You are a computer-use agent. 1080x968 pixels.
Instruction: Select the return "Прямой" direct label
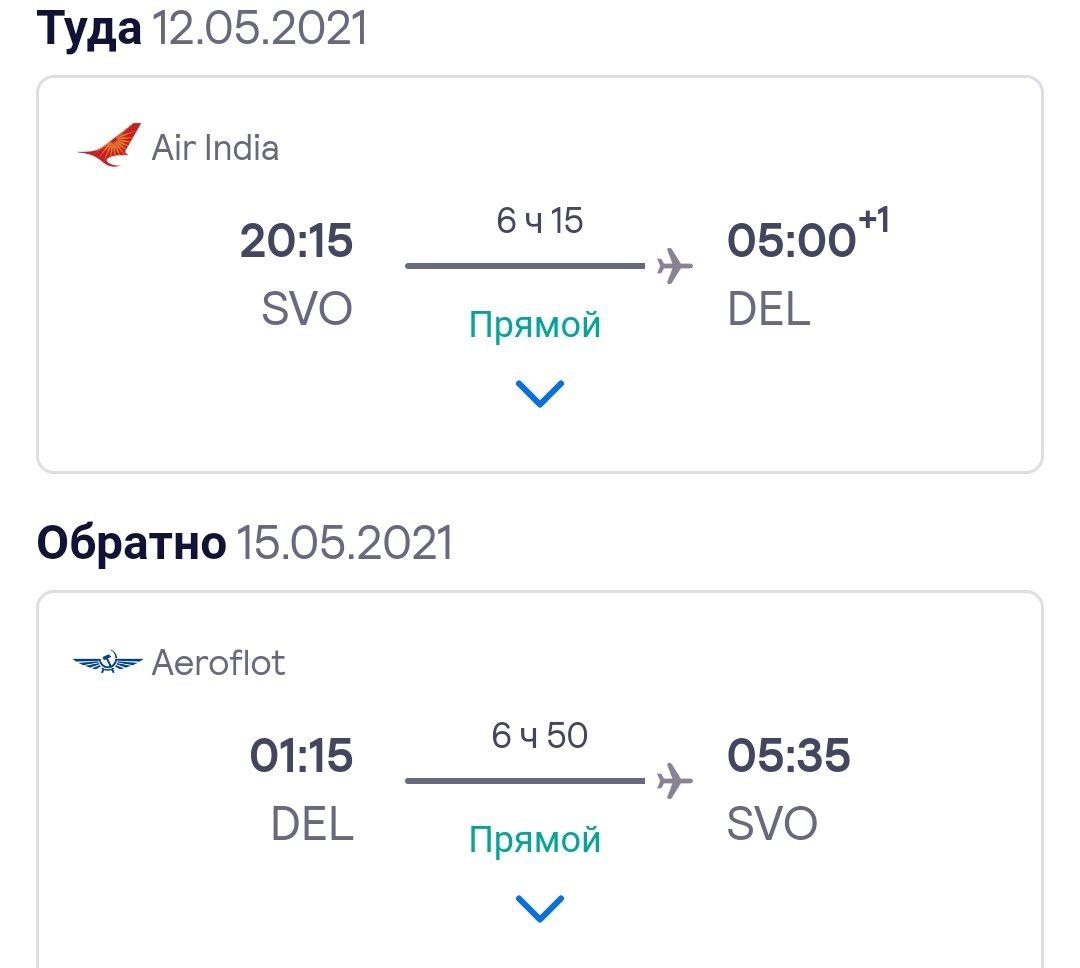535,839
